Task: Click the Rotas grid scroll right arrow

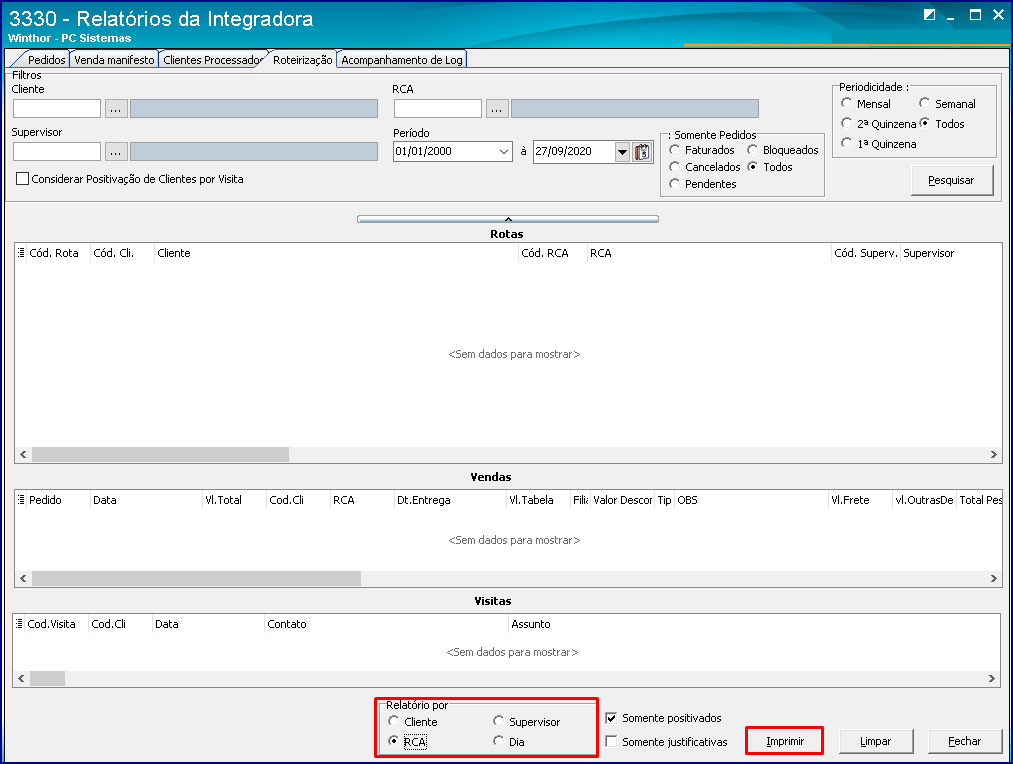Action: [994, 455]
